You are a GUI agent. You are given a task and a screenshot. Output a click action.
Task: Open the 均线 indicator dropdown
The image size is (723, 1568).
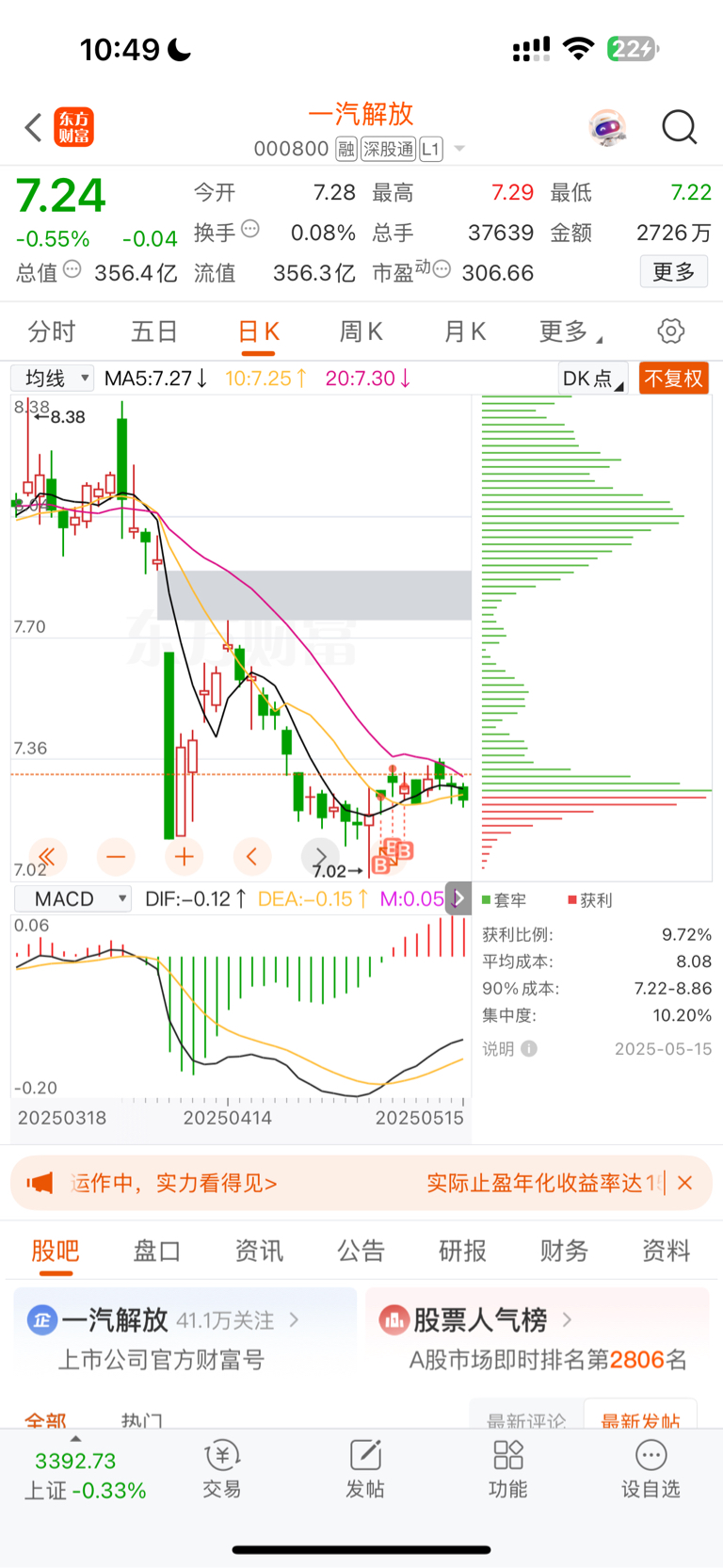(x=52, y=378)
